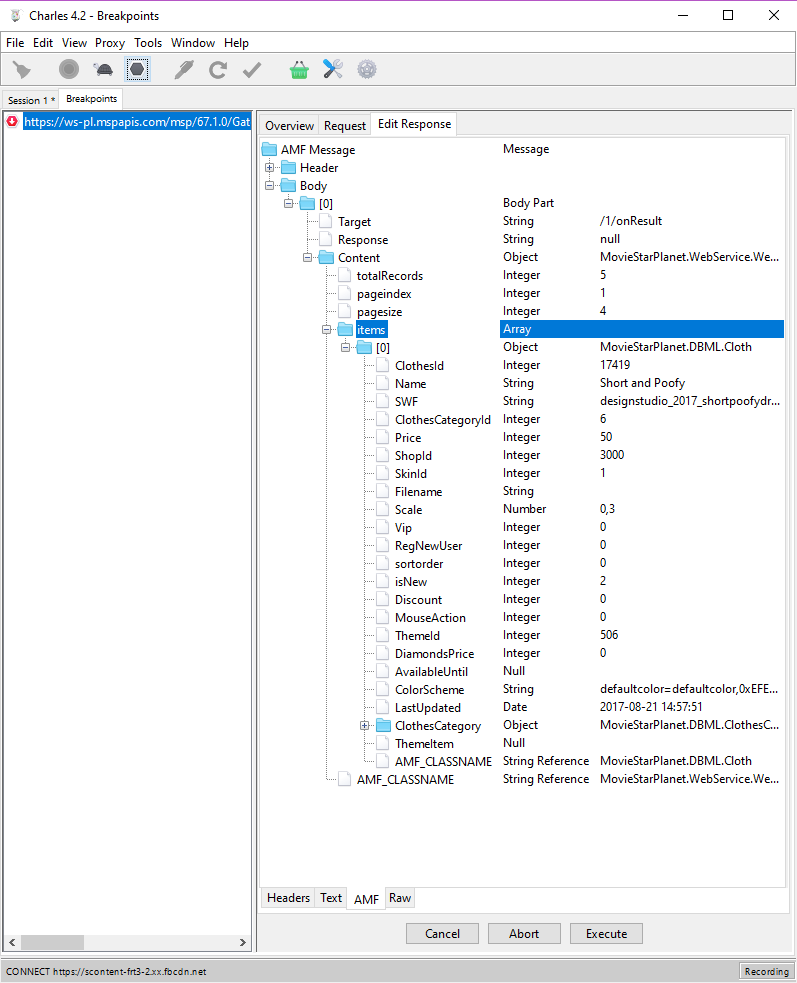Click the Cancel button
Image resolution: width=797 pixels, height=983 pixels.
[442, 933]
